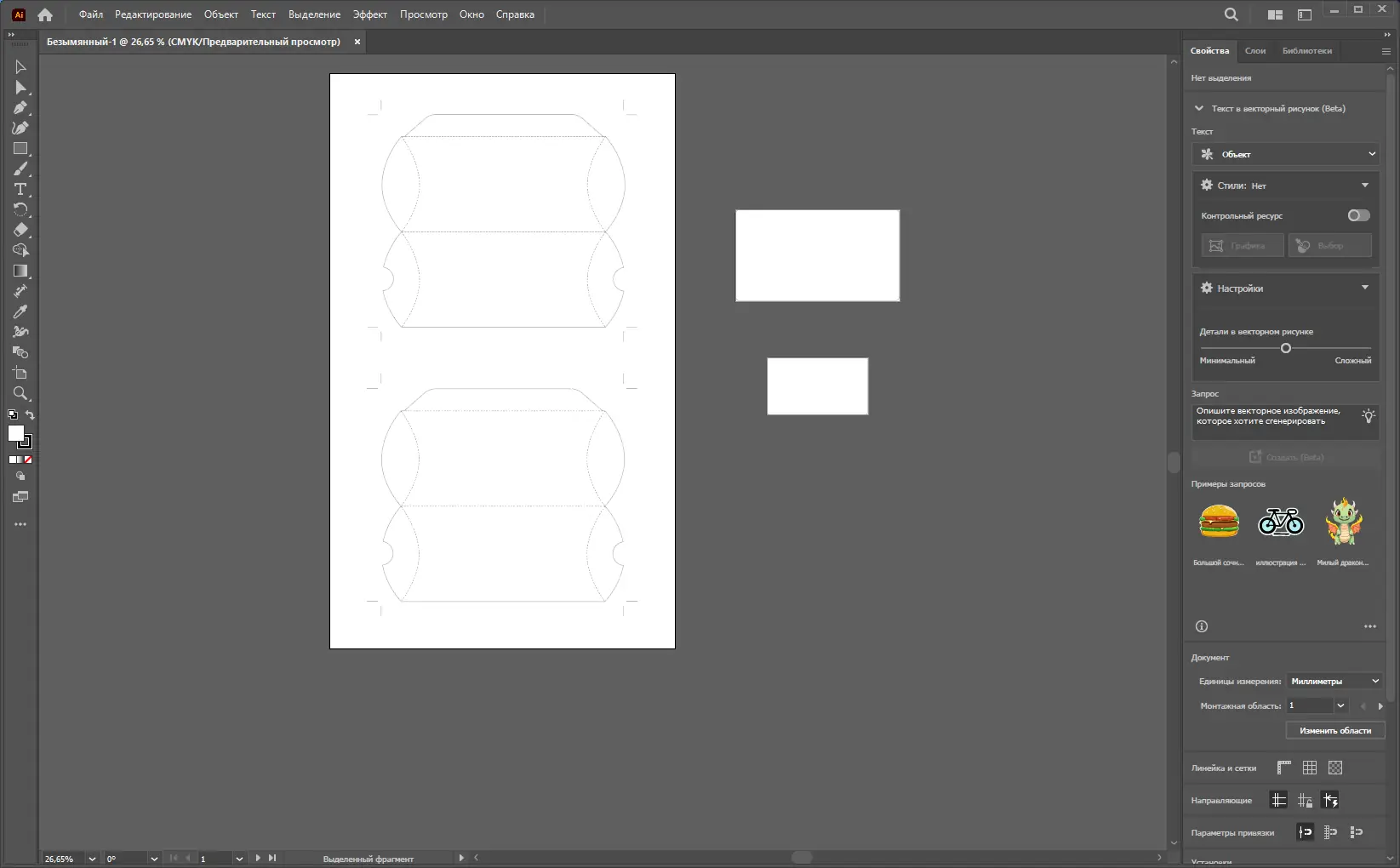The height and width of the screenshot is (868, 1400).
Task: Select the Pen tool
Action: (x=20, y=108)
